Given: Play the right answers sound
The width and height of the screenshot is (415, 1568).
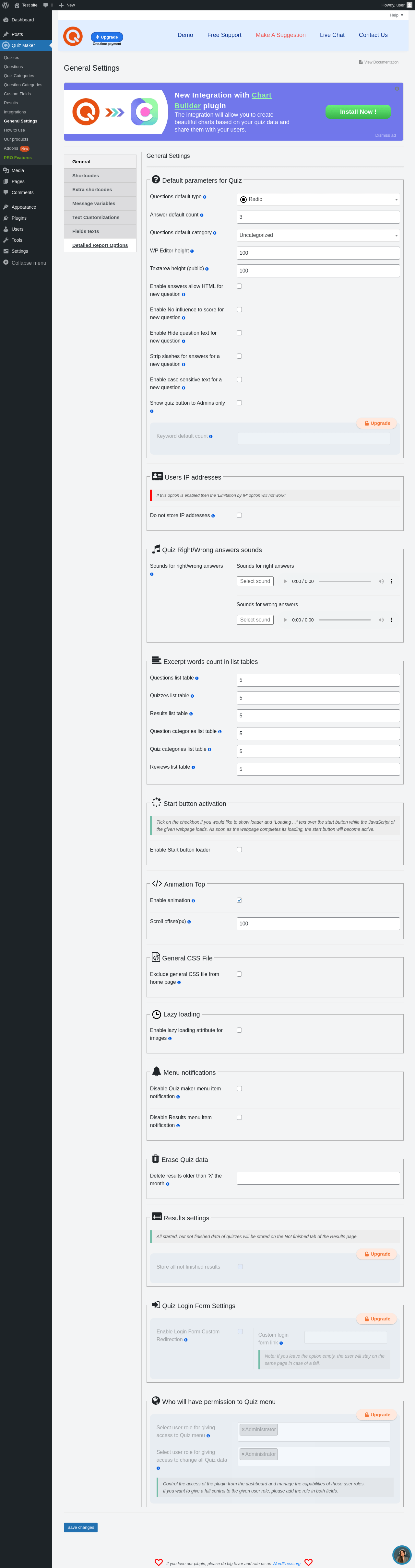Looking at the screenshot, I should tap(285, 581).
